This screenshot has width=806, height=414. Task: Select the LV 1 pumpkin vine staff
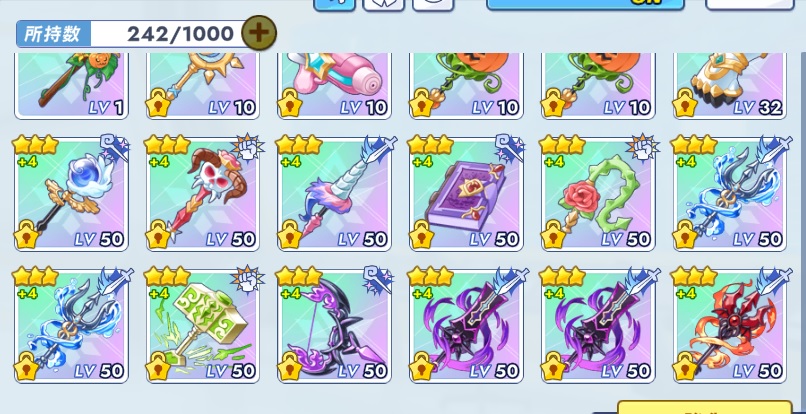pyautogui.click(x=71, y=86)
